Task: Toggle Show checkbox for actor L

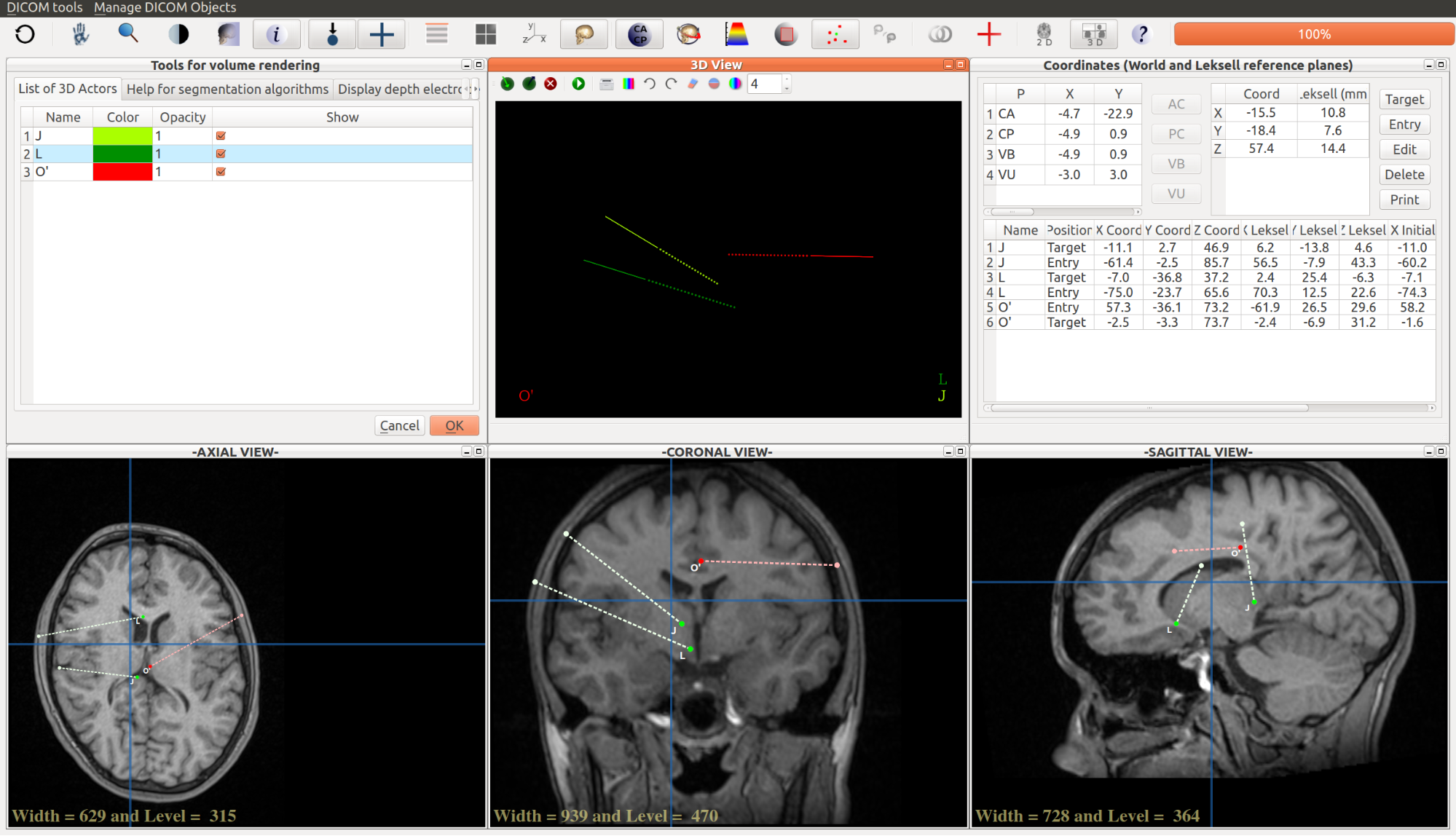Action: point(221,154)
